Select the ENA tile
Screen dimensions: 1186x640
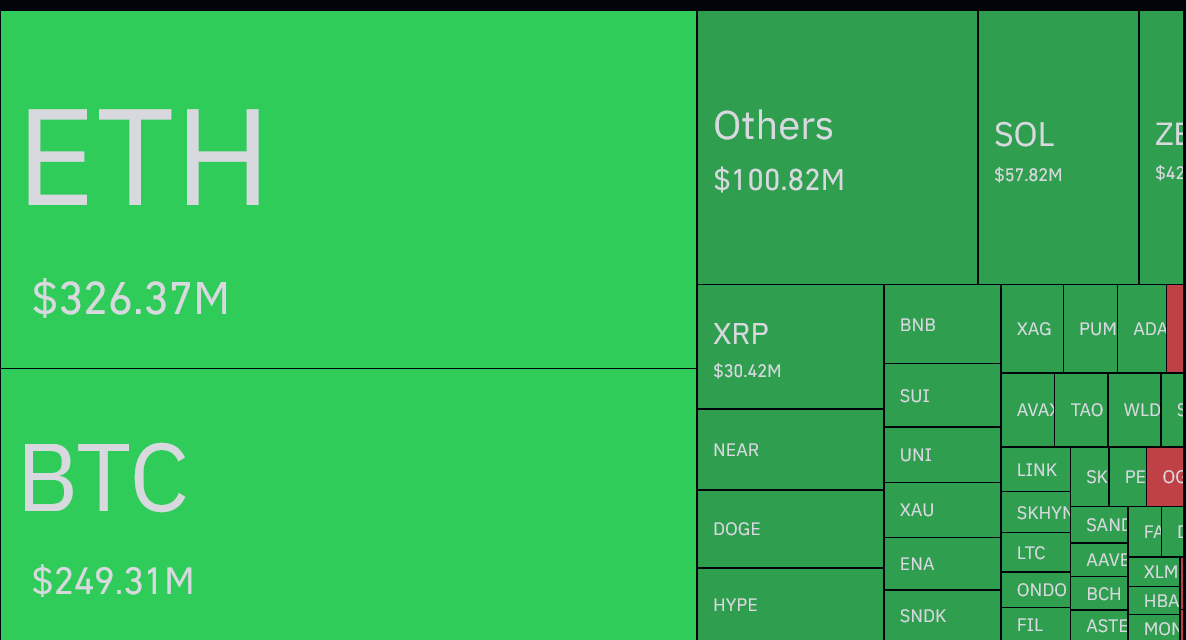[x=942, y=564]
